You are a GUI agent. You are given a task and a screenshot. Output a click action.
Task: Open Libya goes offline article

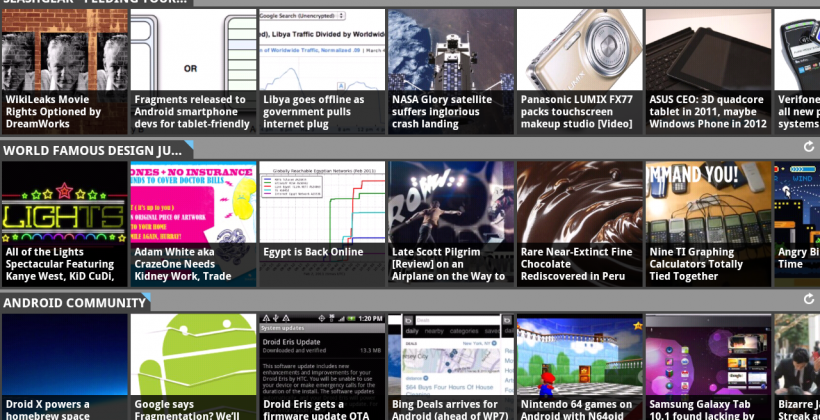click(322, 72)
